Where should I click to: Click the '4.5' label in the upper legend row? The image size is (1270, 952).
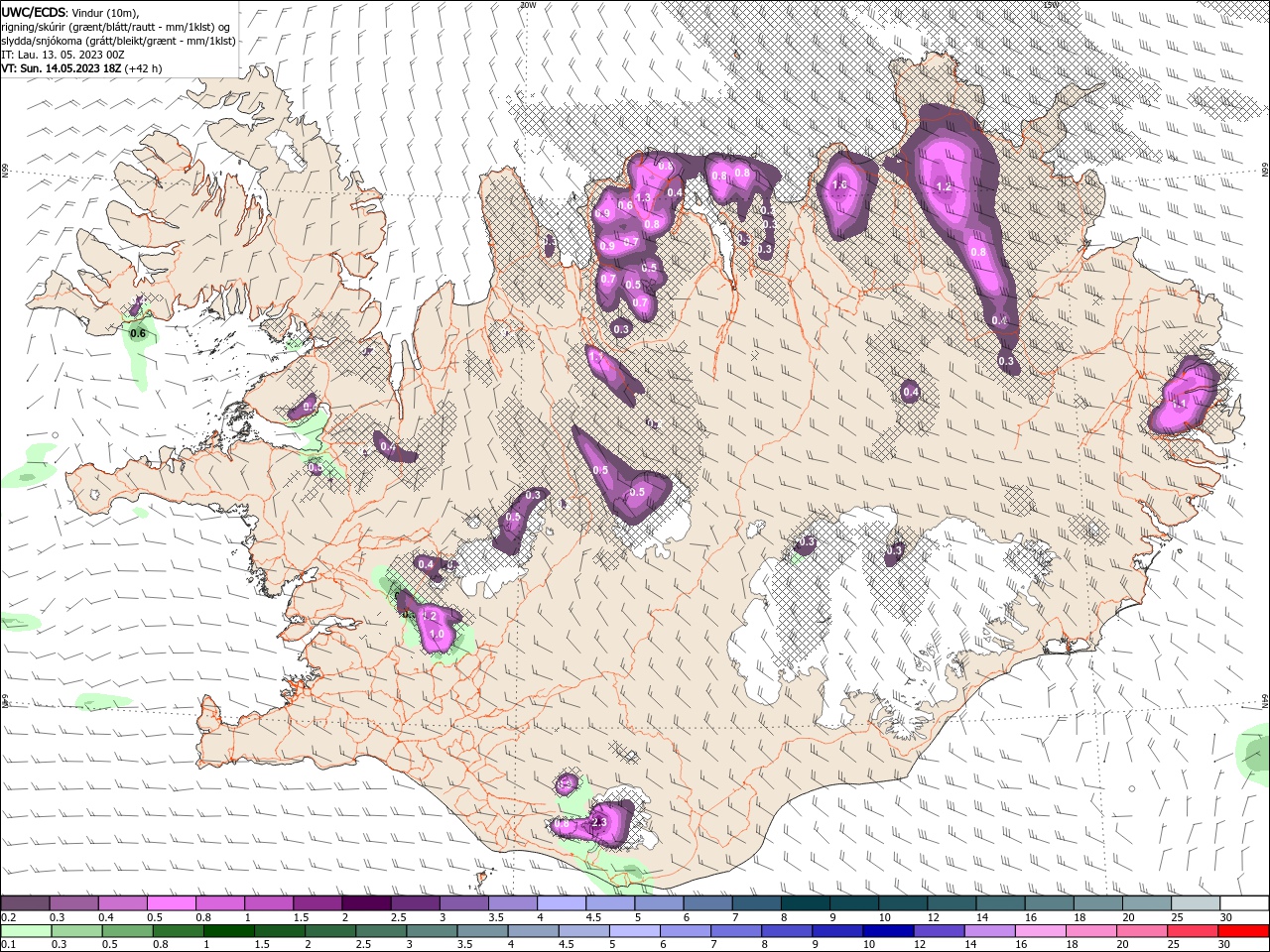point(592,917)
